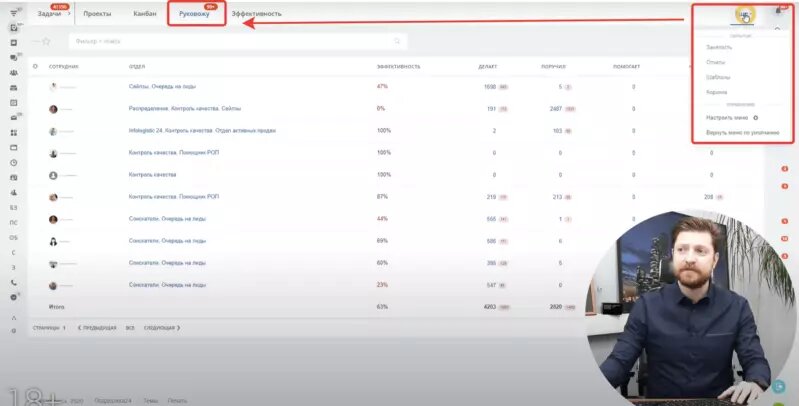Click the teal round chat icon bottom right

click(x=778, y=387)
